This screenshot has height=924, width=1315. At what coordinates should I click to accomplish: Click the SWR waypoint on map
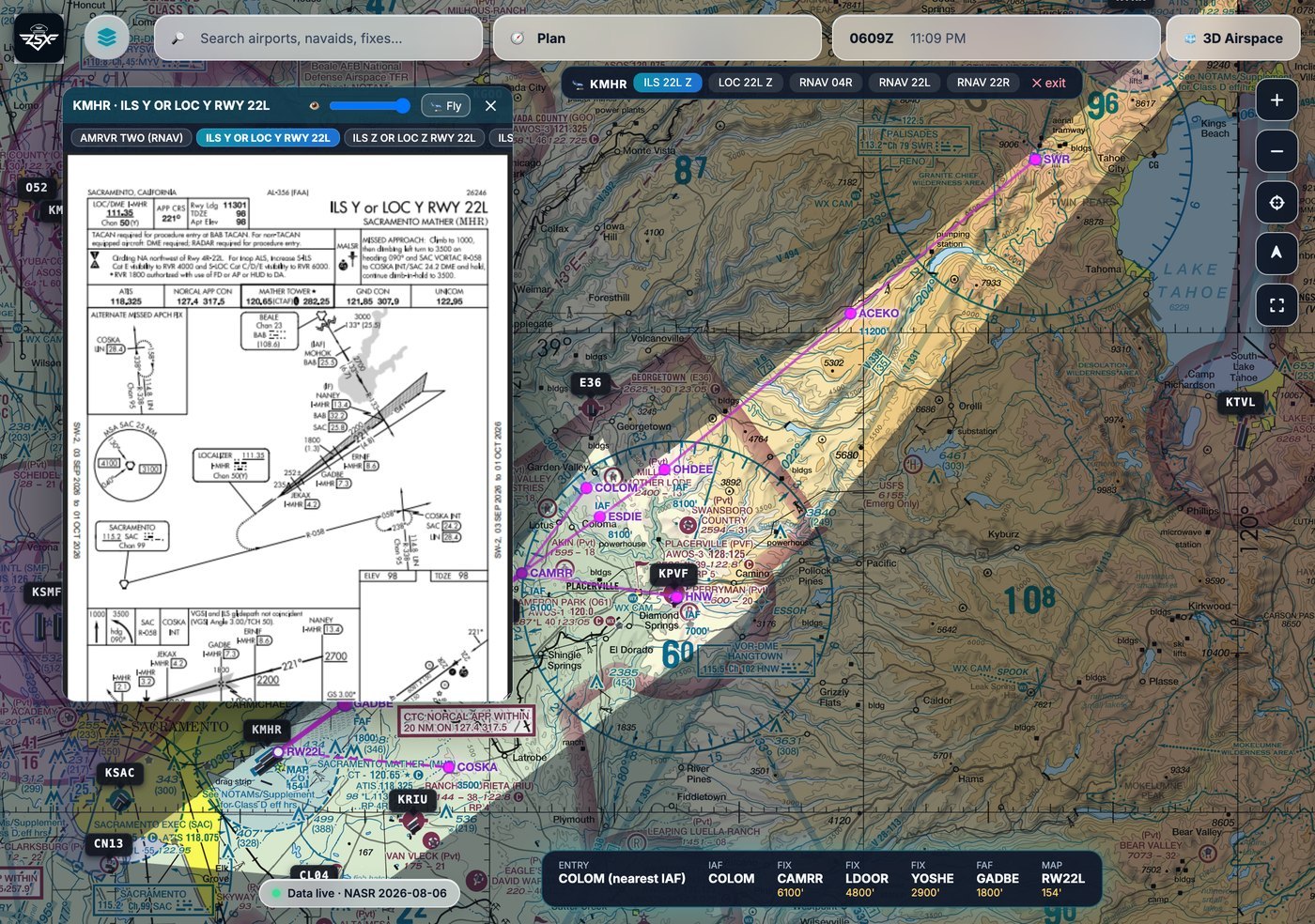[1035, 160]
